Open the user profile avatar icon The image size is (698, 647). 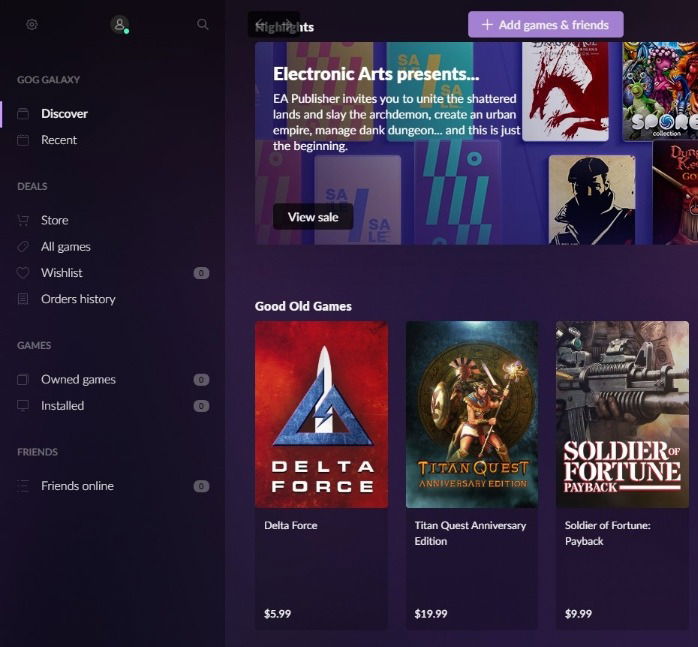tap(119, 24)
